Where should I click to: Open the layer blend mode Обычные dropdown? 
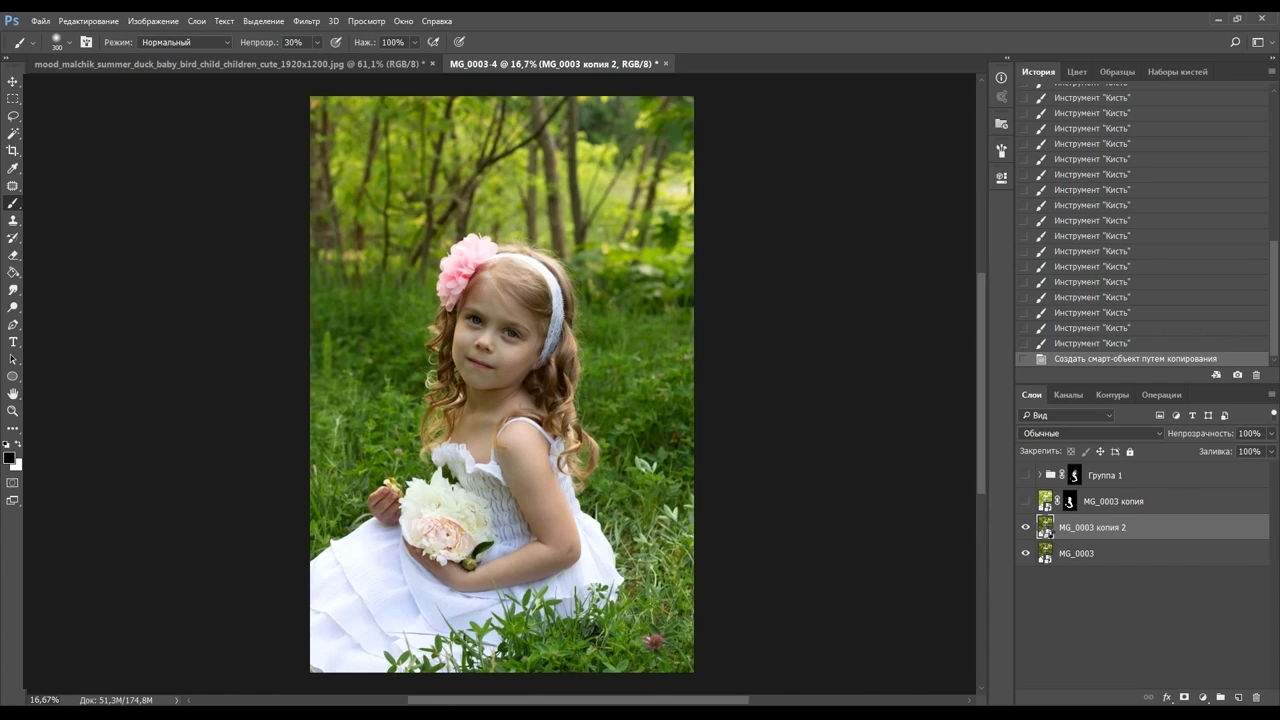tap(1092, 434)
